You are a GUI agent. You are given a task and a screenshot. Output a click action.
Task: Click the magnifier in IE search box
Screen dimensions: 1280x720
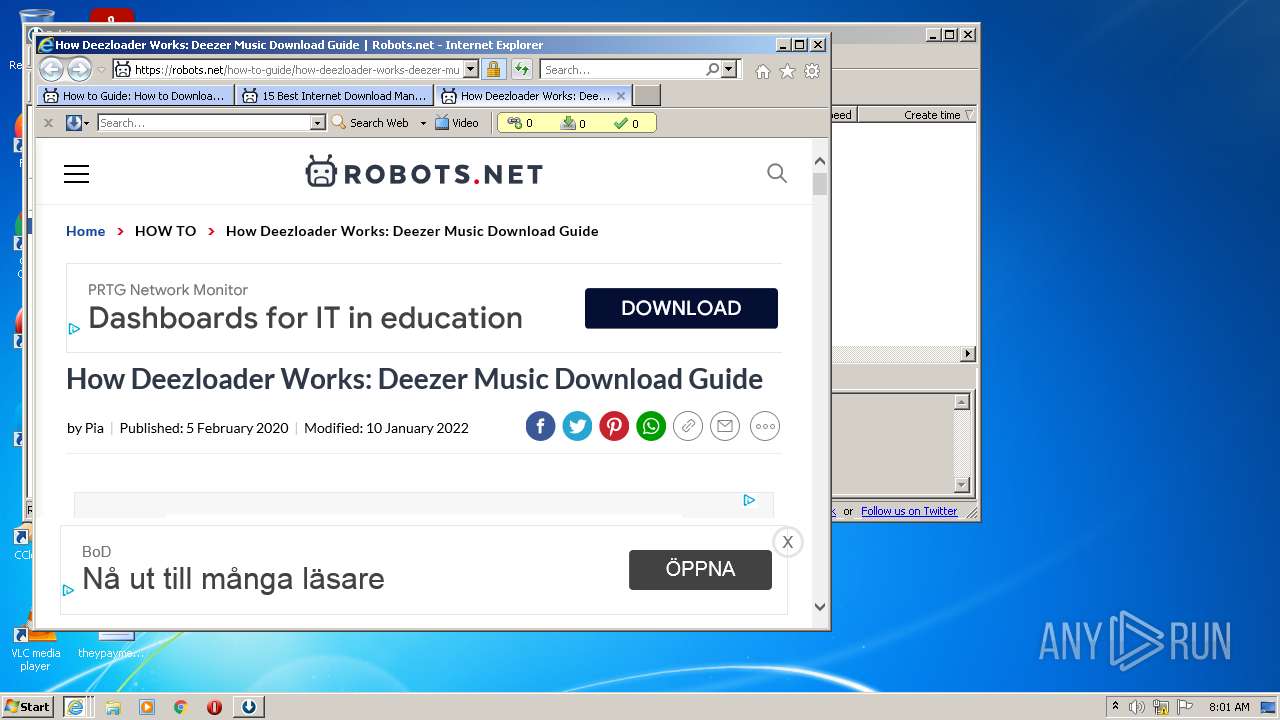712,70
